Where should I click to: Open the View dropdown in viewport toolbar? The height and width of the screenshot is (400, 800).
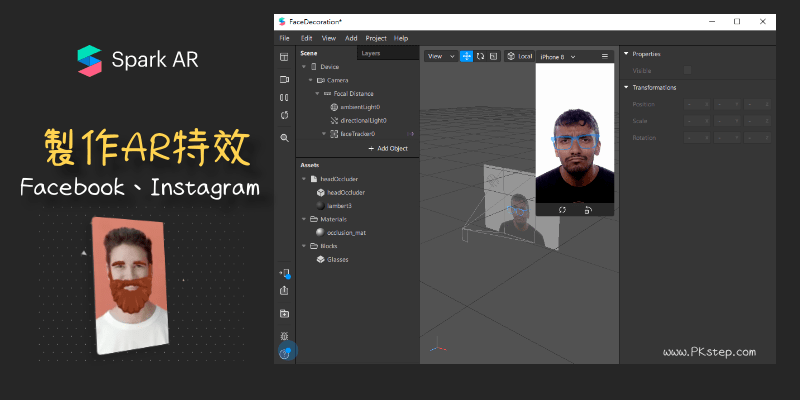440,56
